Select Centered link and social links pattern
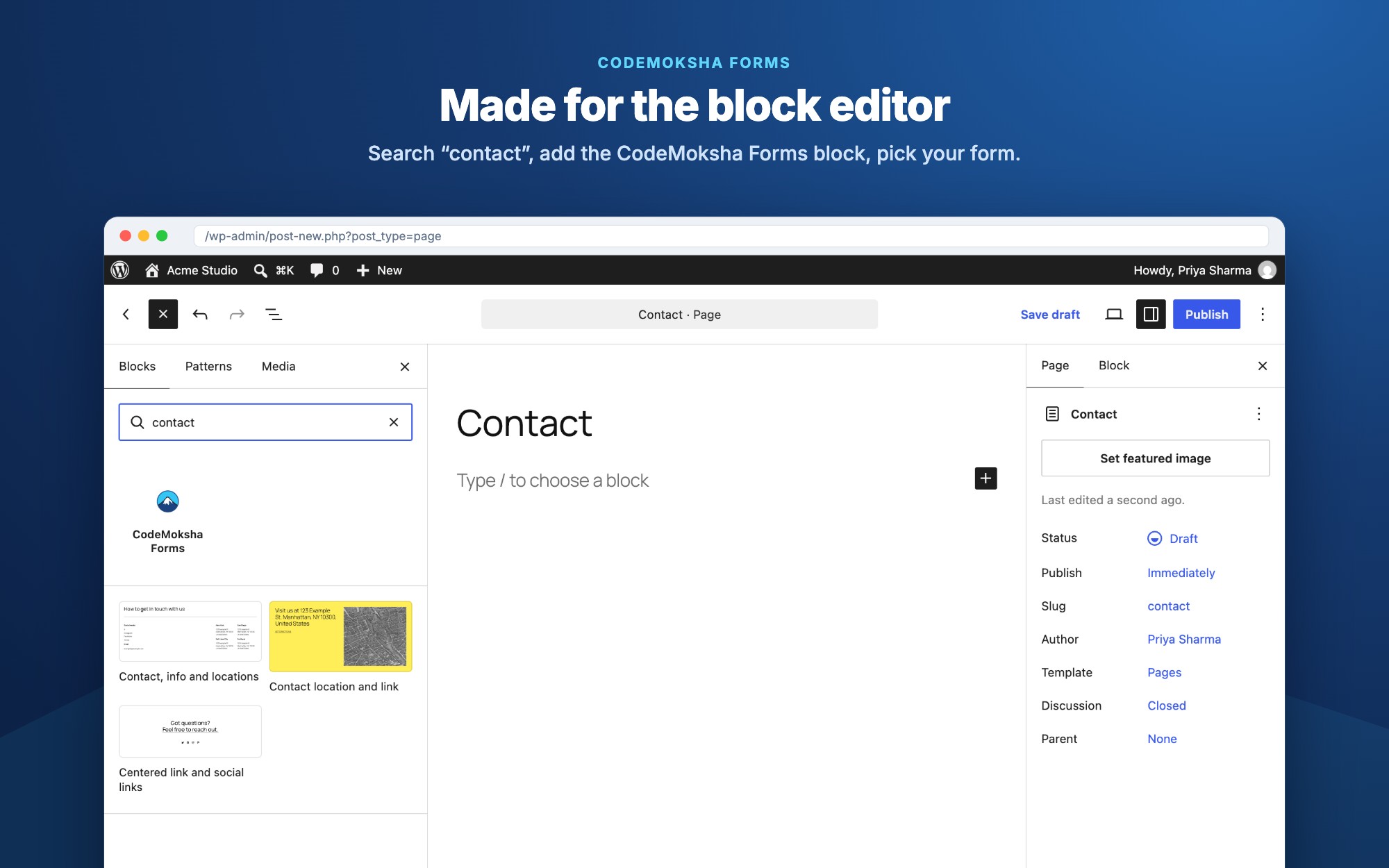Image resolution: width=1389 pixels, height=868 pixels. (190, 749)
